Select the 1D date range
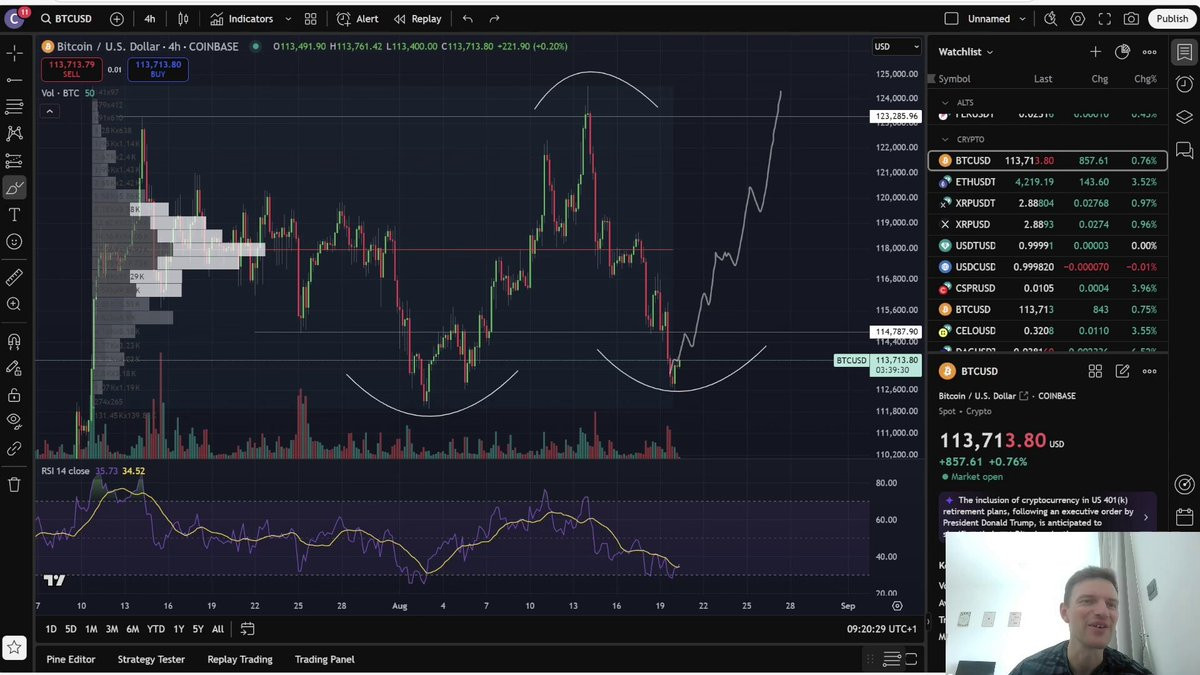 tap(51, 629)
